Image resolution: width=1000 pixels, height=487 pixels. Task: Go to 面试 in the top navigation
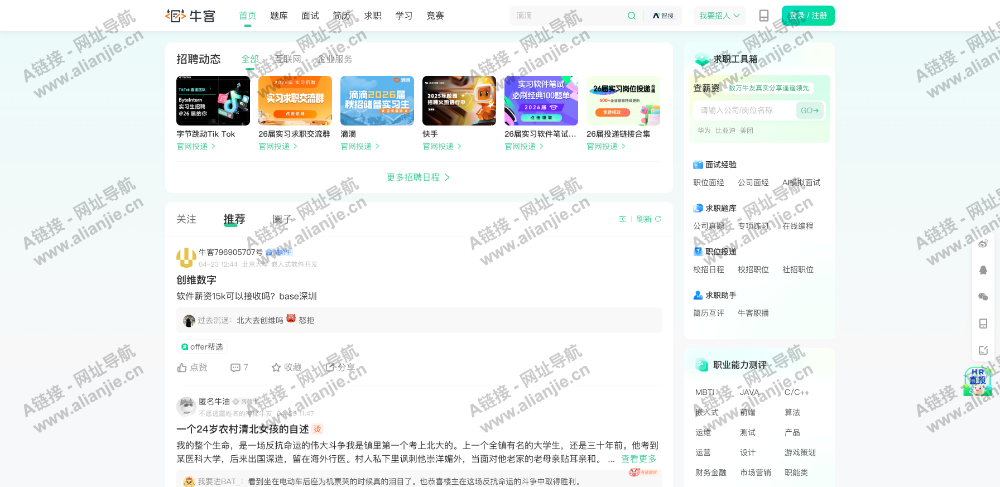(310, 16)
